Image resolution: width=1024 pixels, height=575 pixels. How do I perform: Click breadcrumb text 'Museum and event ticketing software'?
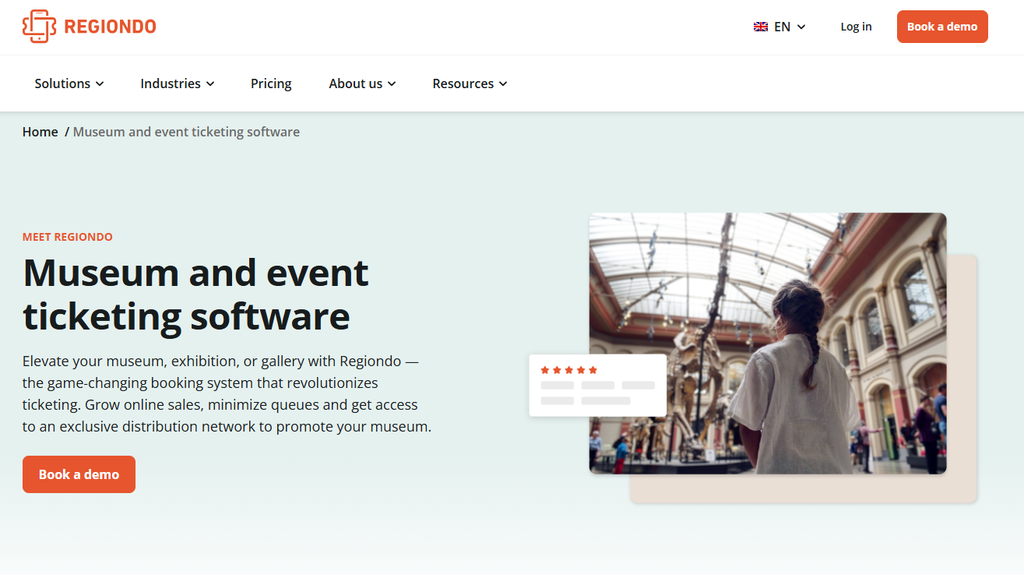click(186, 132)
